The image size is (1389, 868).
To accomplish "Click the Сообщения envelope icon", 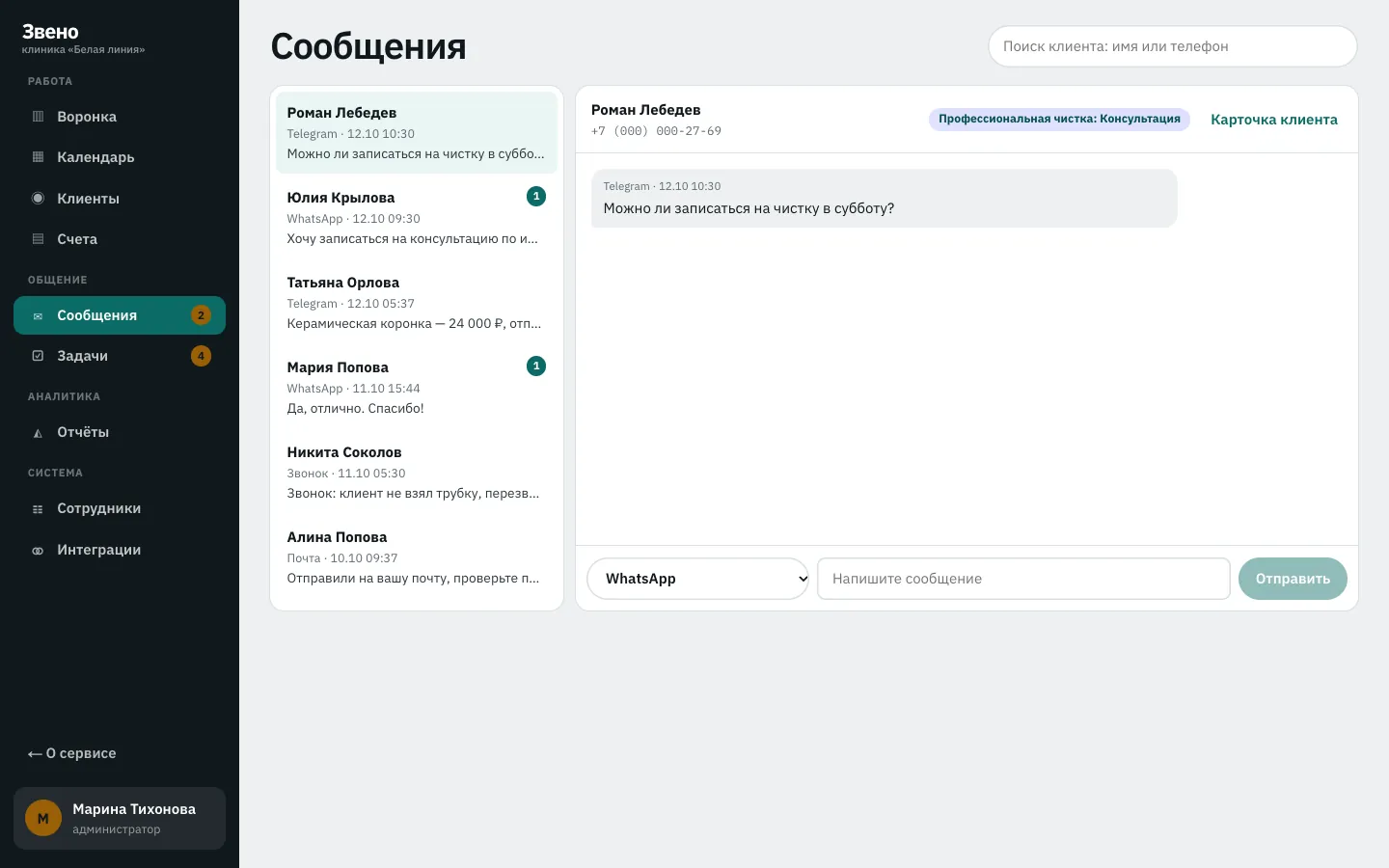I will (38, 316).
